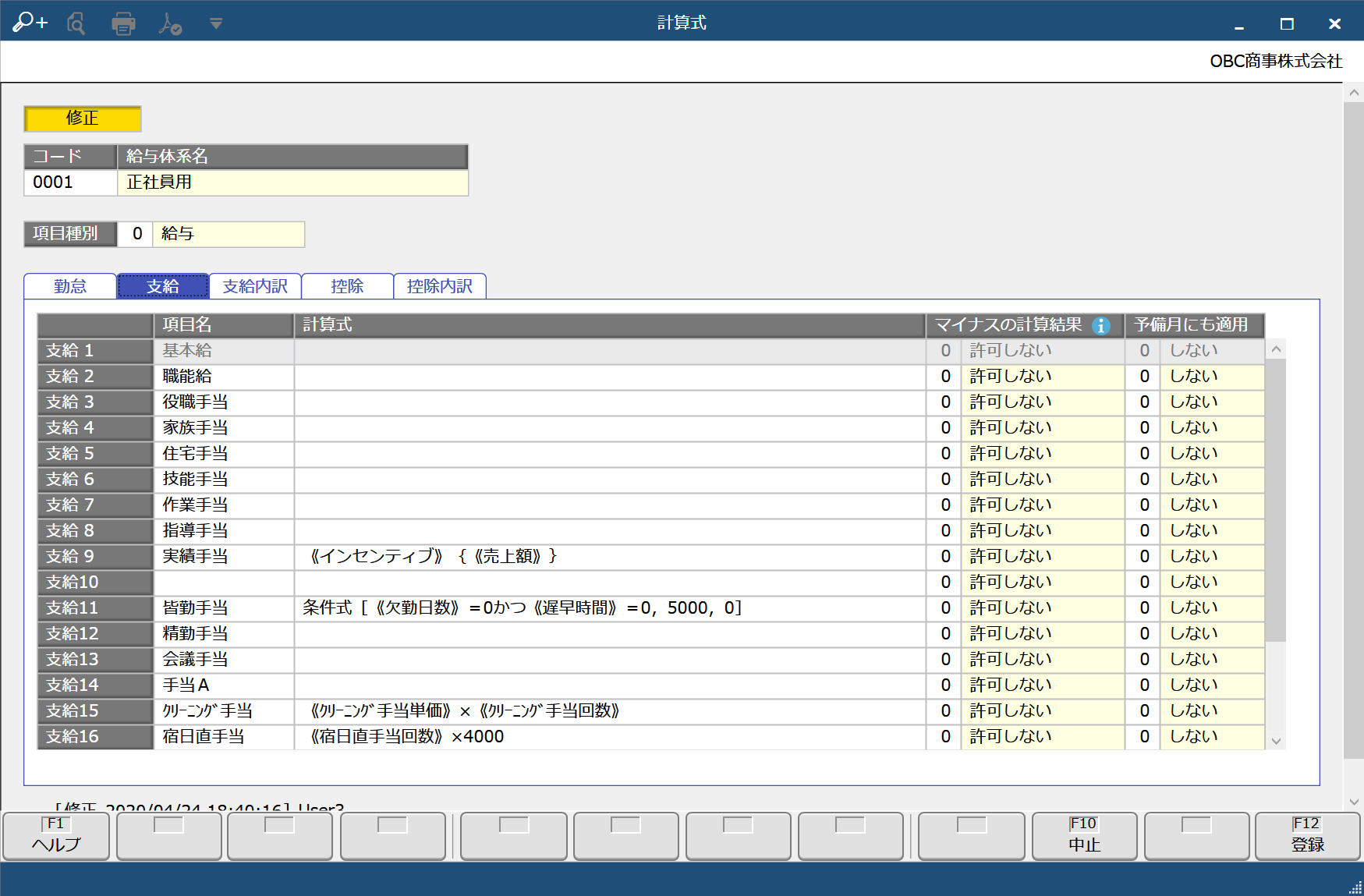The width and height of the screenshot is (1364, 896).
Task: Click the 宿日直手当 formula cell
Action: tap(608, 736)
